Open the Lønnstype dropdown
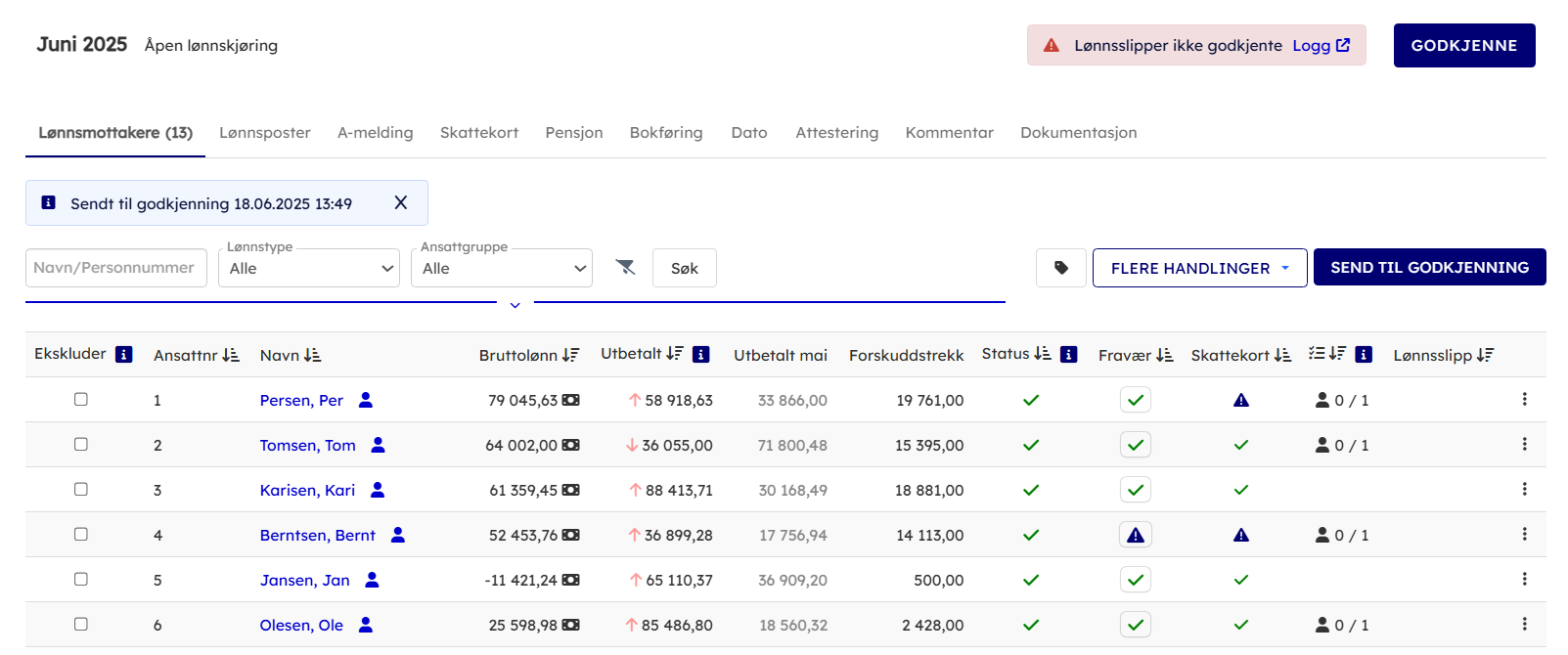Screen dimensions: 1568x655 tap(309, 268)
